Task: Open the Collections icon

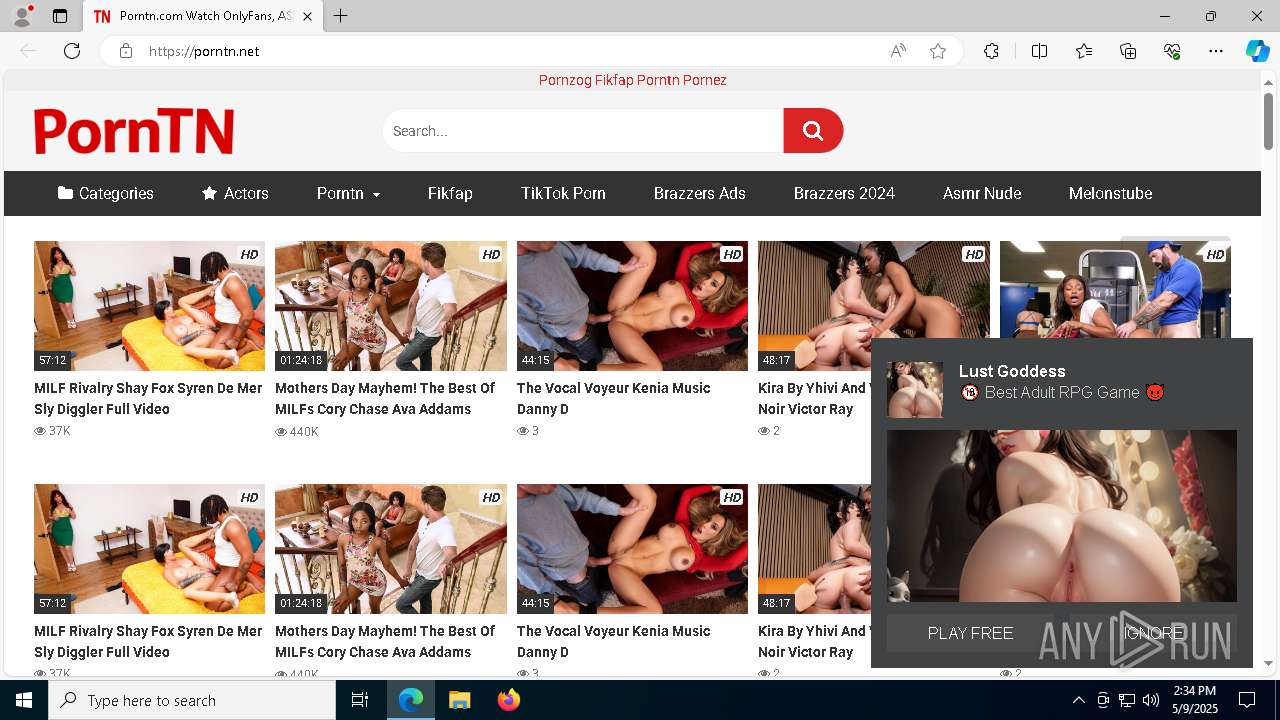Action: [1128, 51]
